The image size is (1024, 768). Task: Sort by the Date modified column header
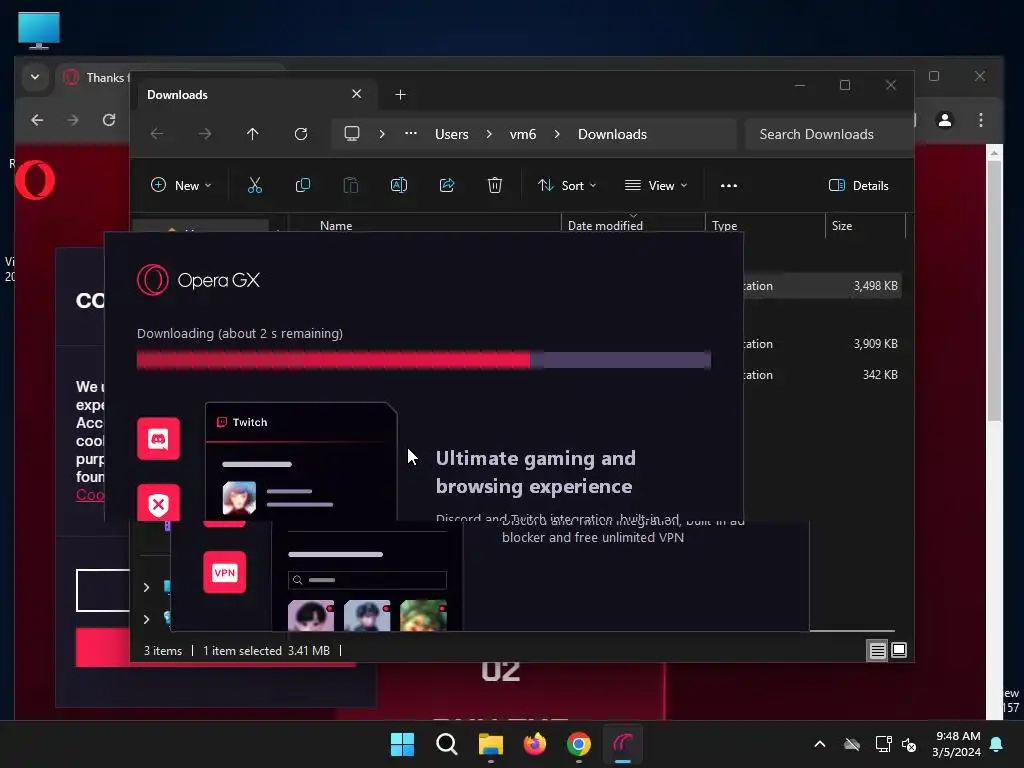click(x=605, y=225)
